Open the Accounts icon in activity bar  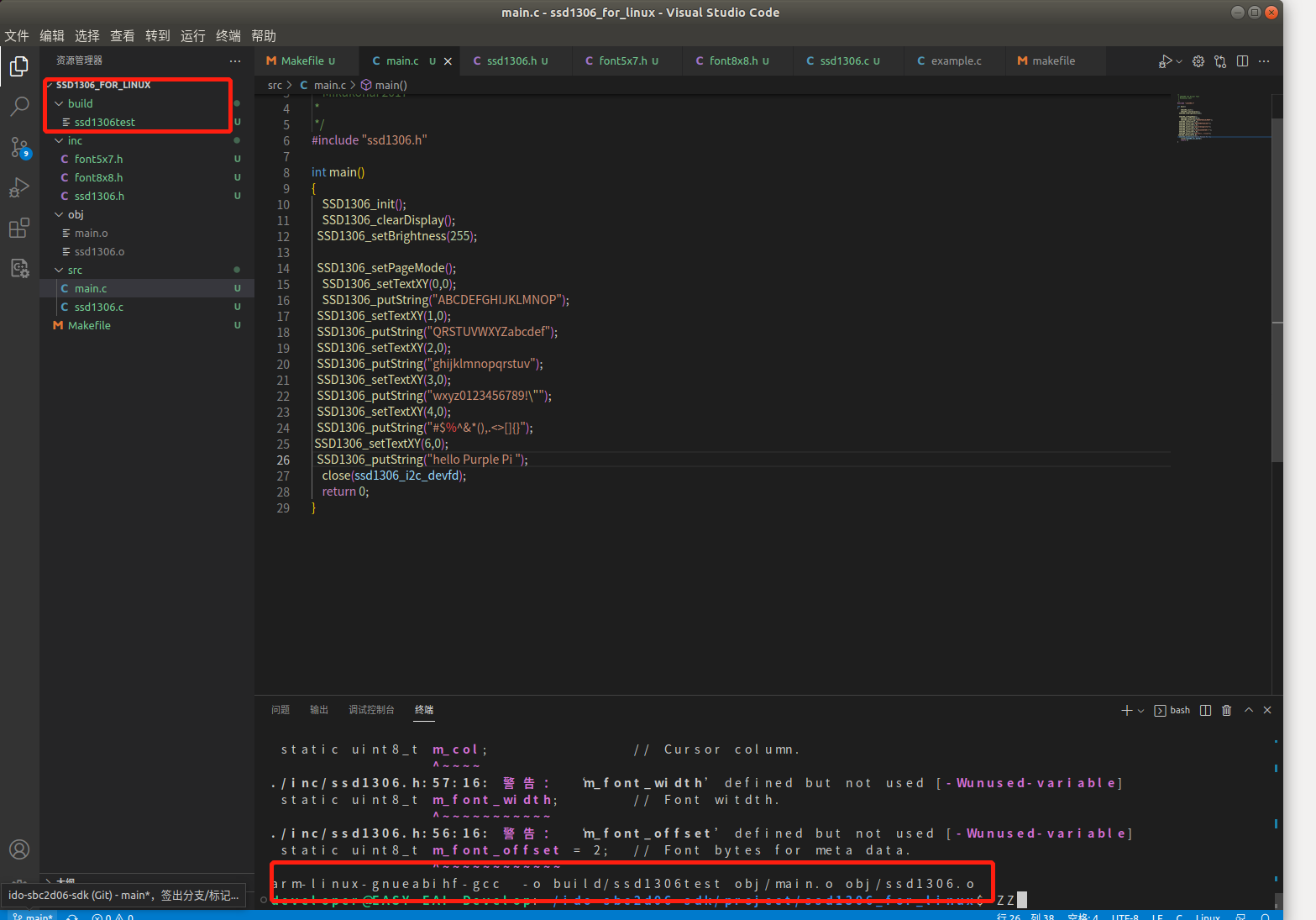pyautogui.click(x=19, y=849)
